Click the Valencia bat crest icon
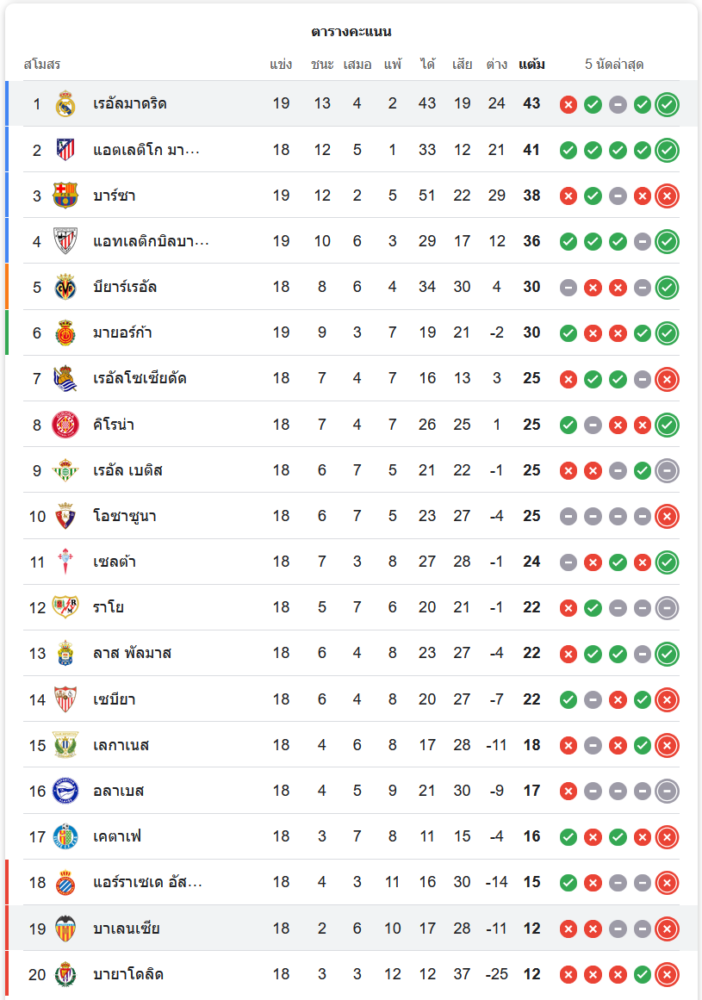The width and height of the screenshot is (702, 1000). [x=65, y=928]
